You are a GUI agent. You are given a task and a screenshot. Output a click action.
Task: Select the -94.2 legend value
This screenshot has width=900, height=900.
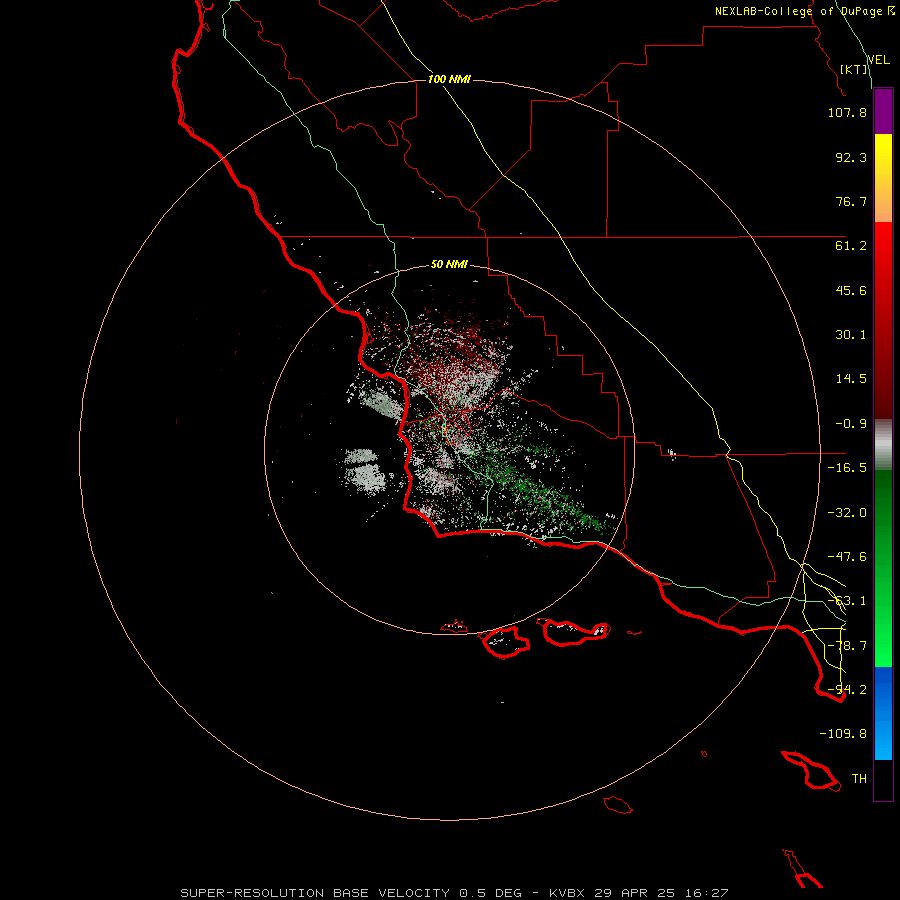(847, 690)
